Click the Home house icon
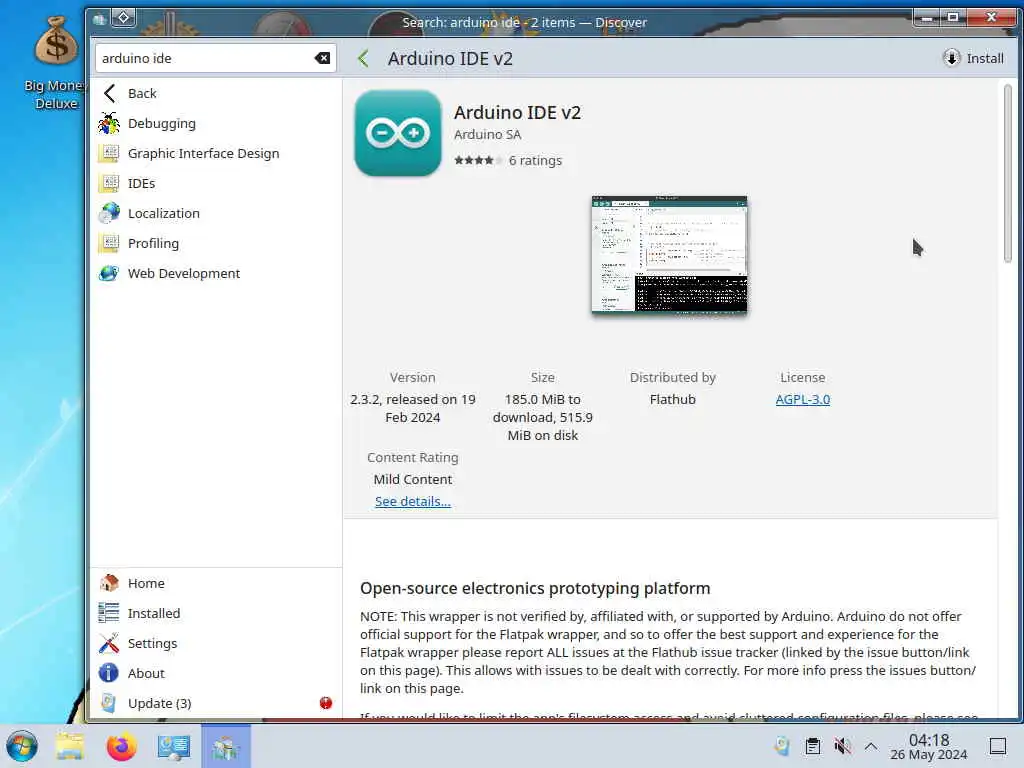1024x768 pixels. 109,583
